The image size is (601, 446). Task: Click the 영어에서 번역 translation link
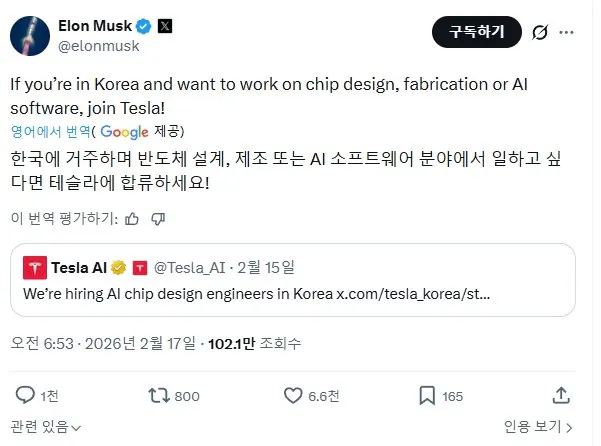coord(52,131)
